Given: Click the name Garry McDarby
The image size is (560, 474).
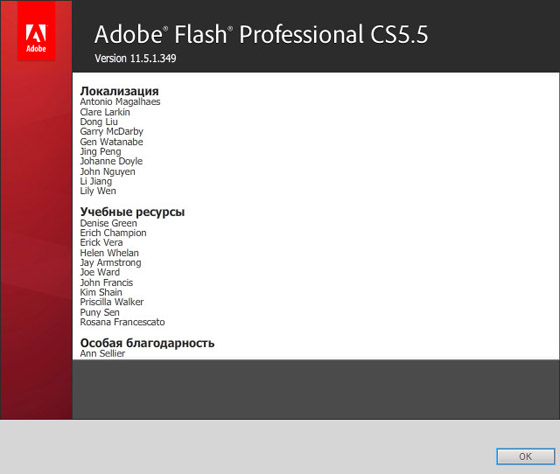Looking at the screenshot, I should [x=111, y=132].
